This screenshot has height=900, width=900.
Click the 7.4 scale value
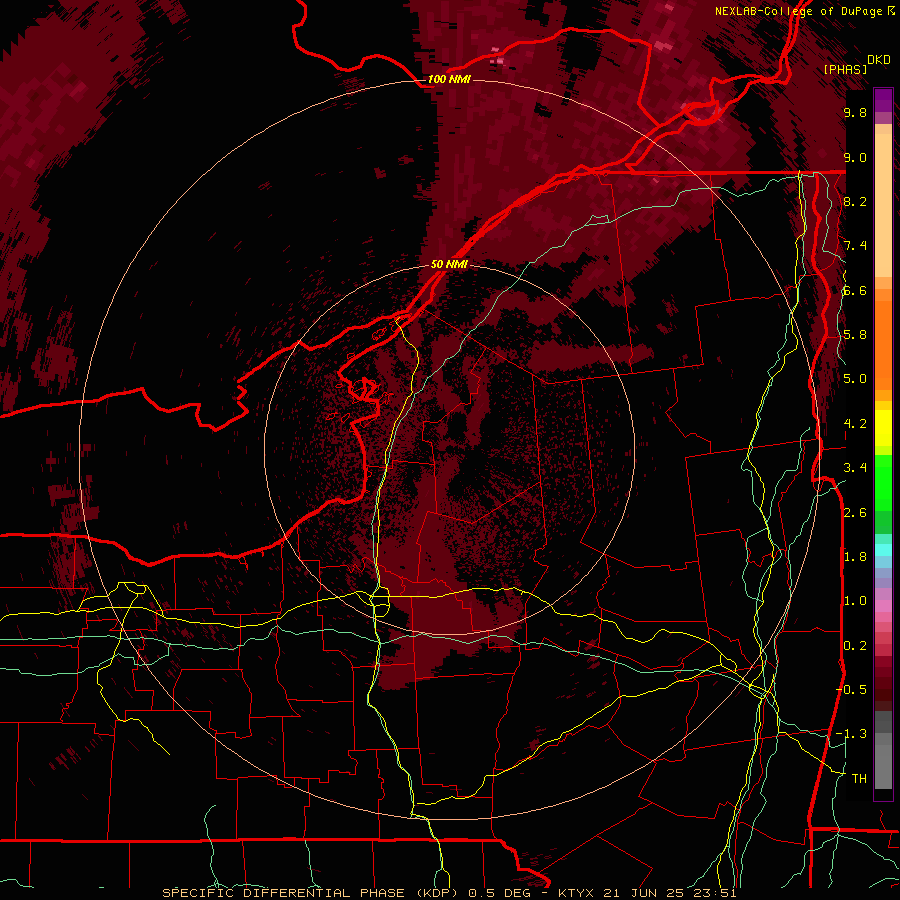(855, 246)
